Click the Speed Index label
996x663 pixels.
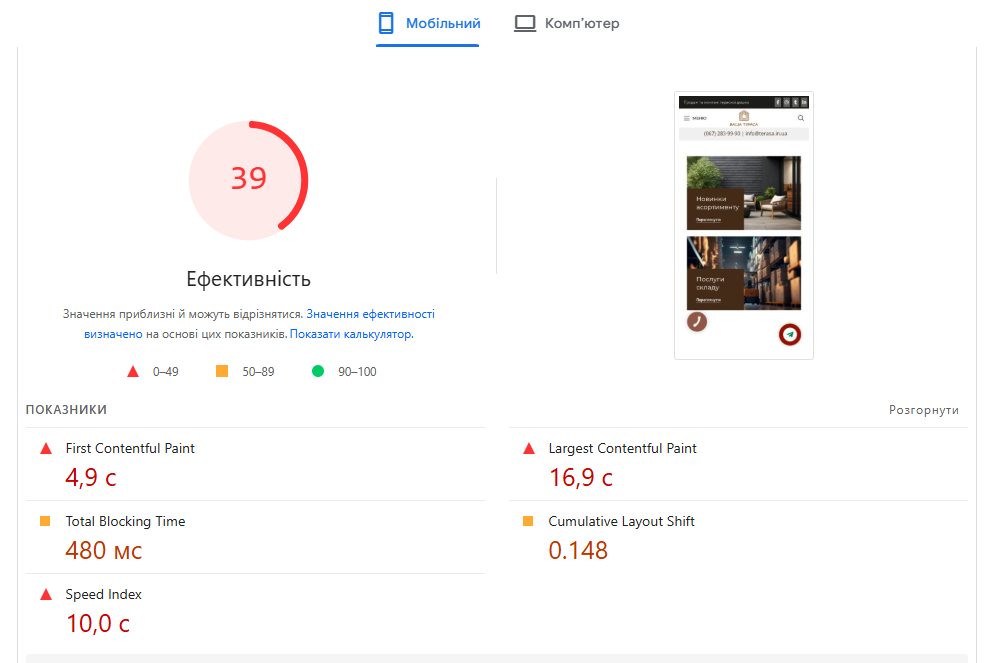tap(104, 594)
